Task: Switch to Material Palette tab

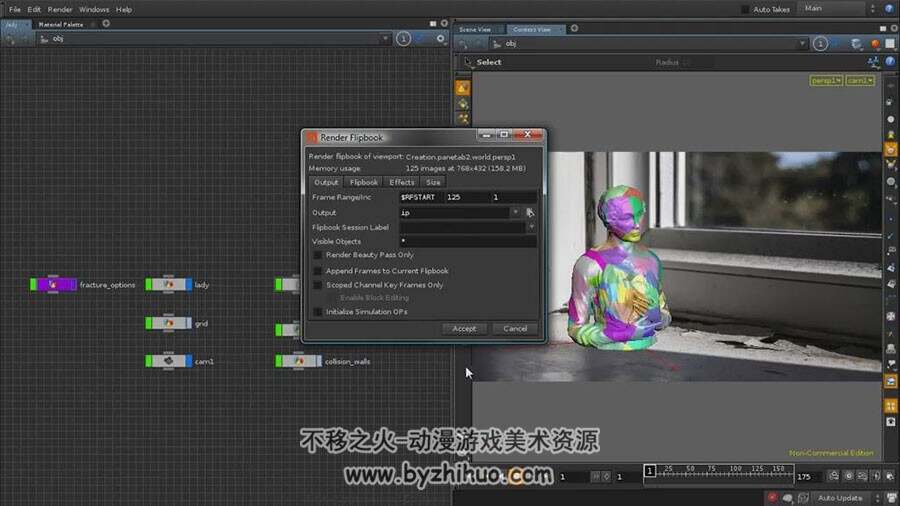Action: (61, 24)
